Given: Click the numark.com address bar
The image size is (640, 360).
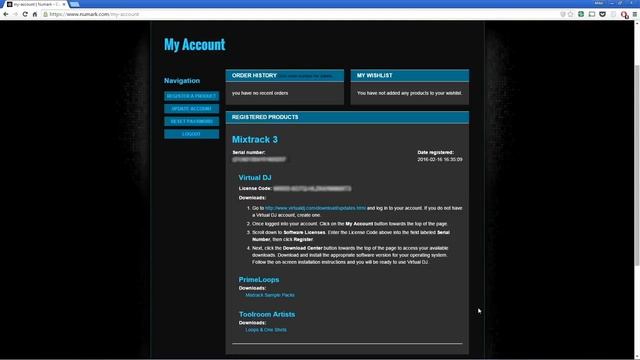Looking at the screenshot, I should [302, 14].
